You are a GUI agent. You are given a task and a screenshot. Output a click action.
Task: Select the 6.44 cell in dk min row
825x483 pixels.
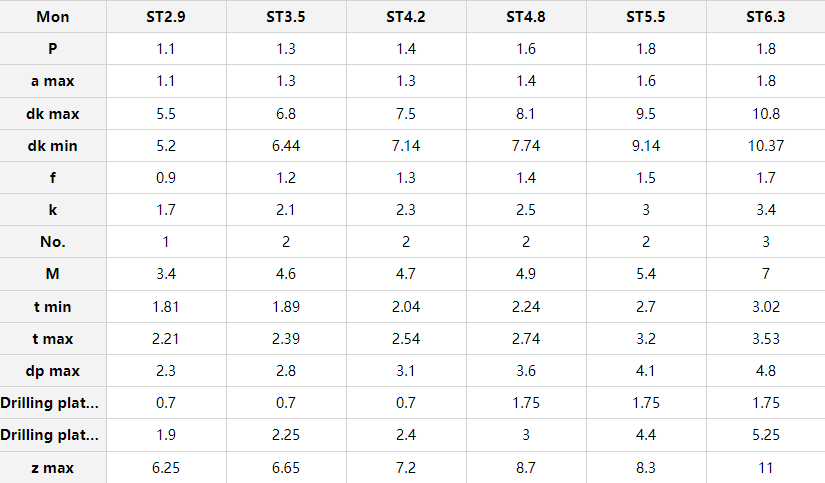(x=286, y=146)
